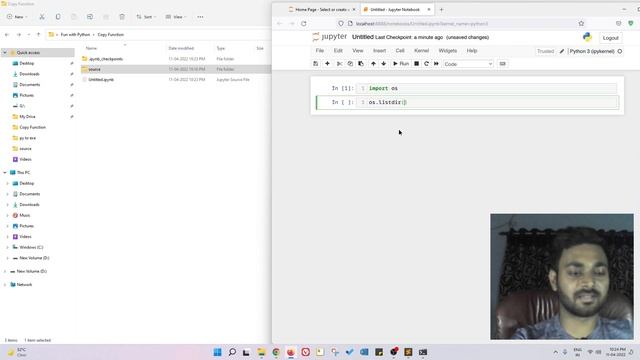
Task: Restart the kernel with the circular arrow
Action: click(x=426, y=64)
